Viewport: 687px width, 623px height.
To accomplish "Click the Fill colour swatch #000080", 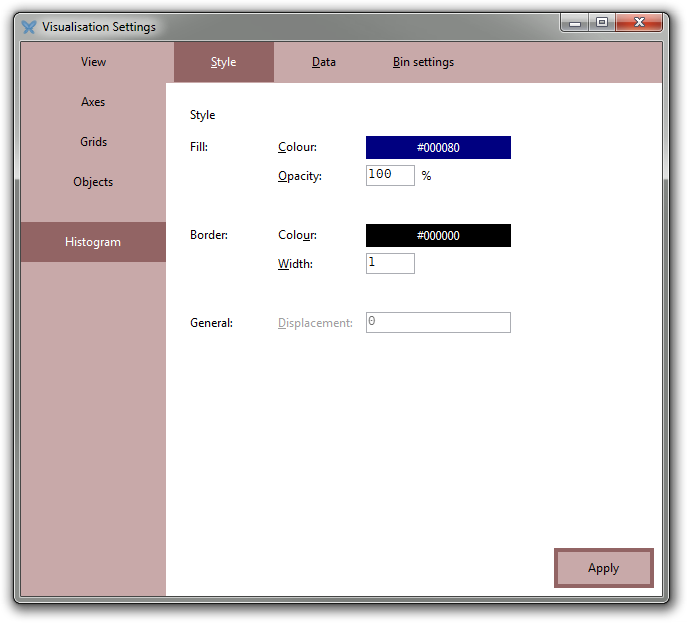I will point(438,148).
